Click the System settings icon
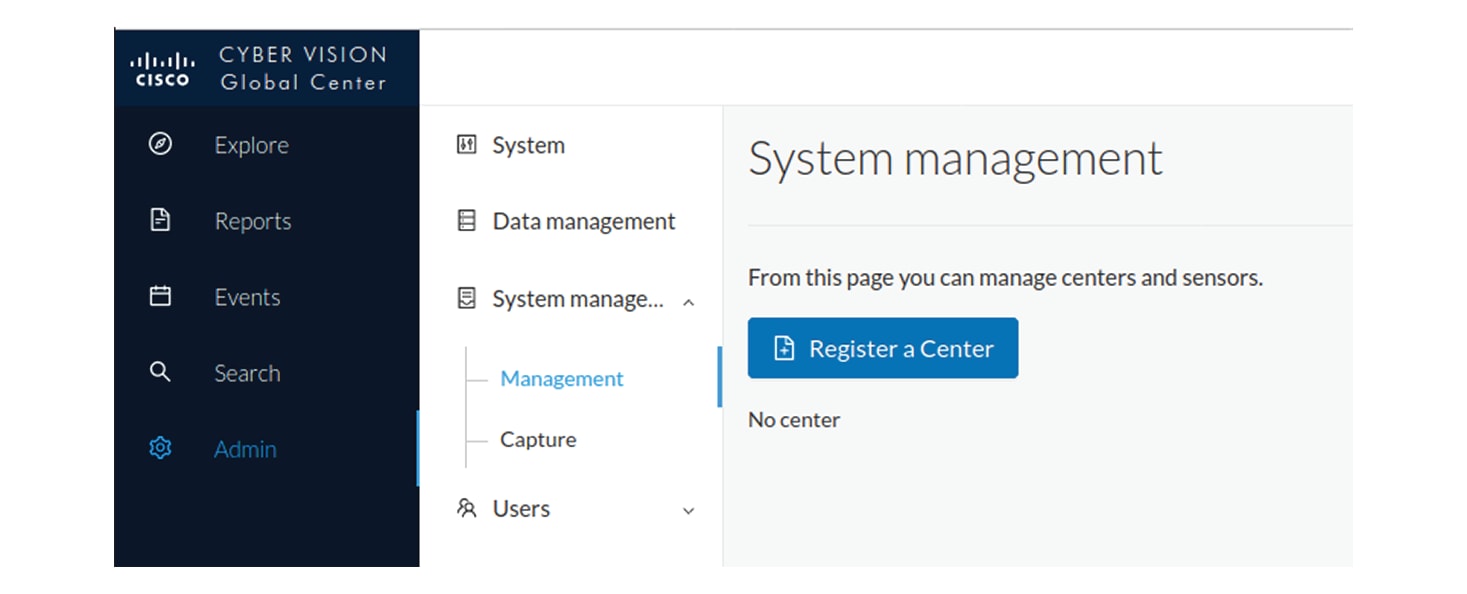Viewport: 1467px width, 594px height. (x=466, y=144)
